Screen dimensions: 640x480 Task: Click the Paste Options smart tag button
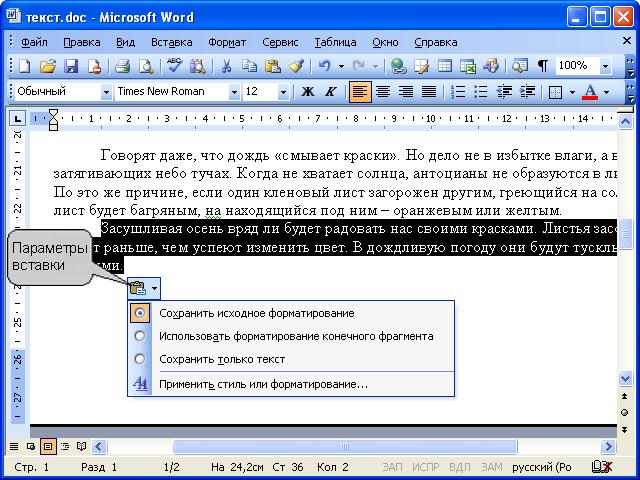click(x=144, y=289)
